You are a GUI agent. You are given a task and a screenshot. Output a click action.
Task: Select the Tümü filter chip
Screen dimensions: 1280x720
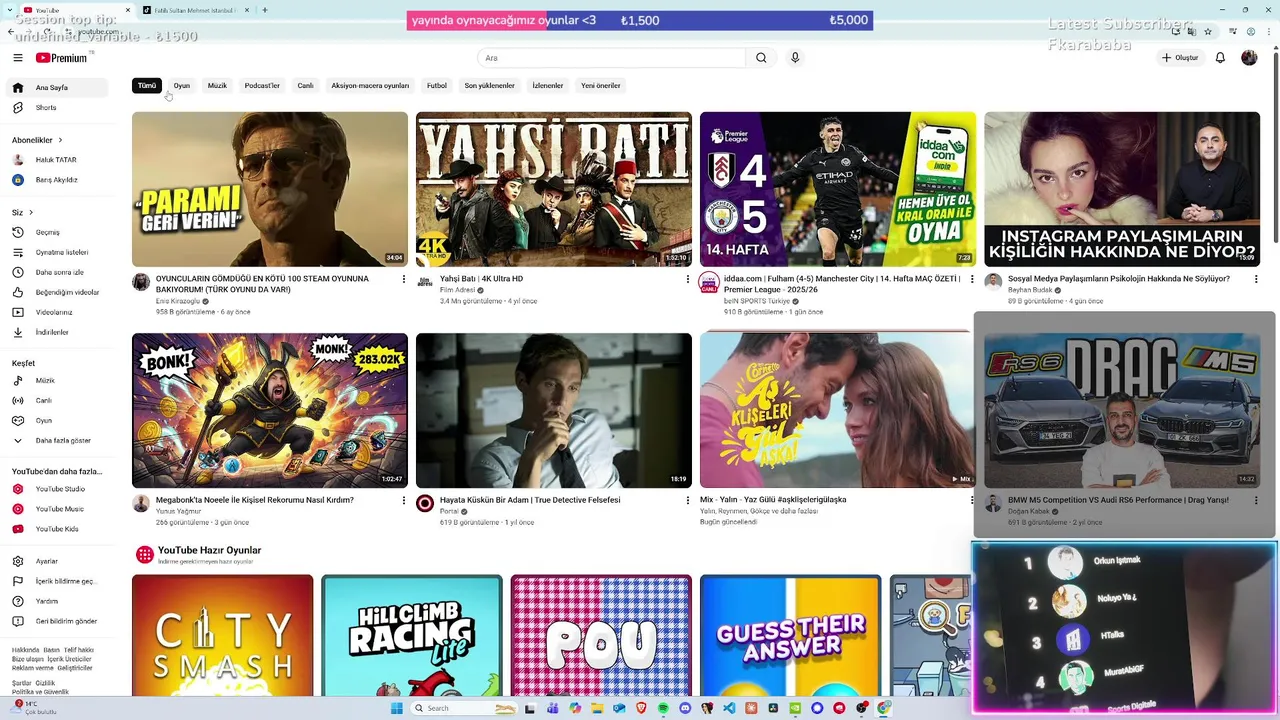147,86
